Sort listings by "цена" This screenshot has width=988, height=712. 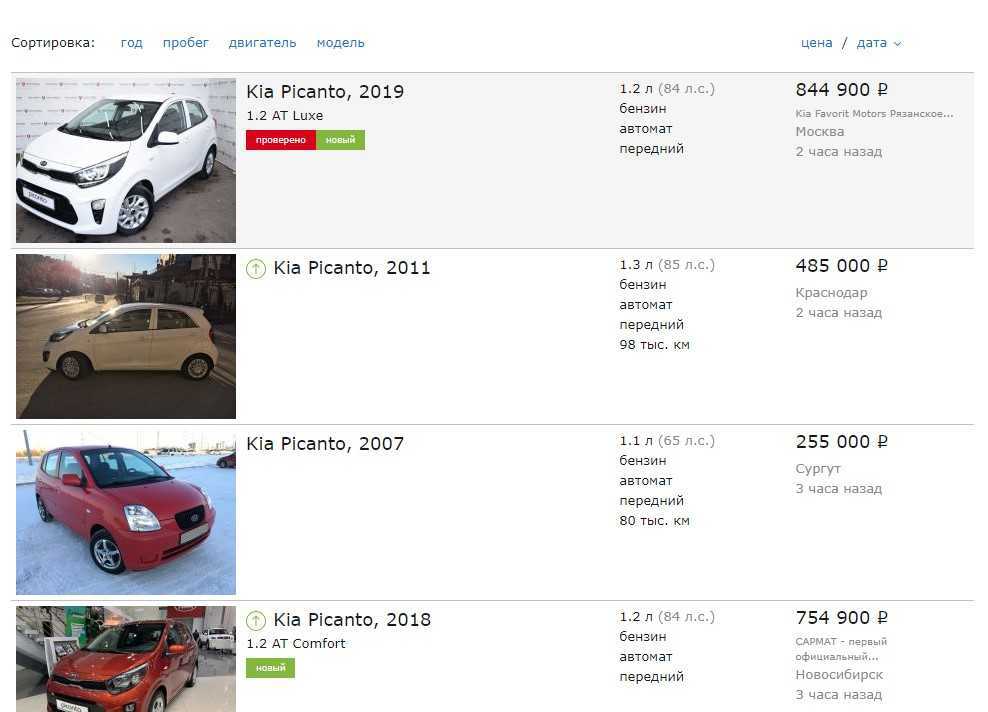pyautogui.click(x=816, y=43)
